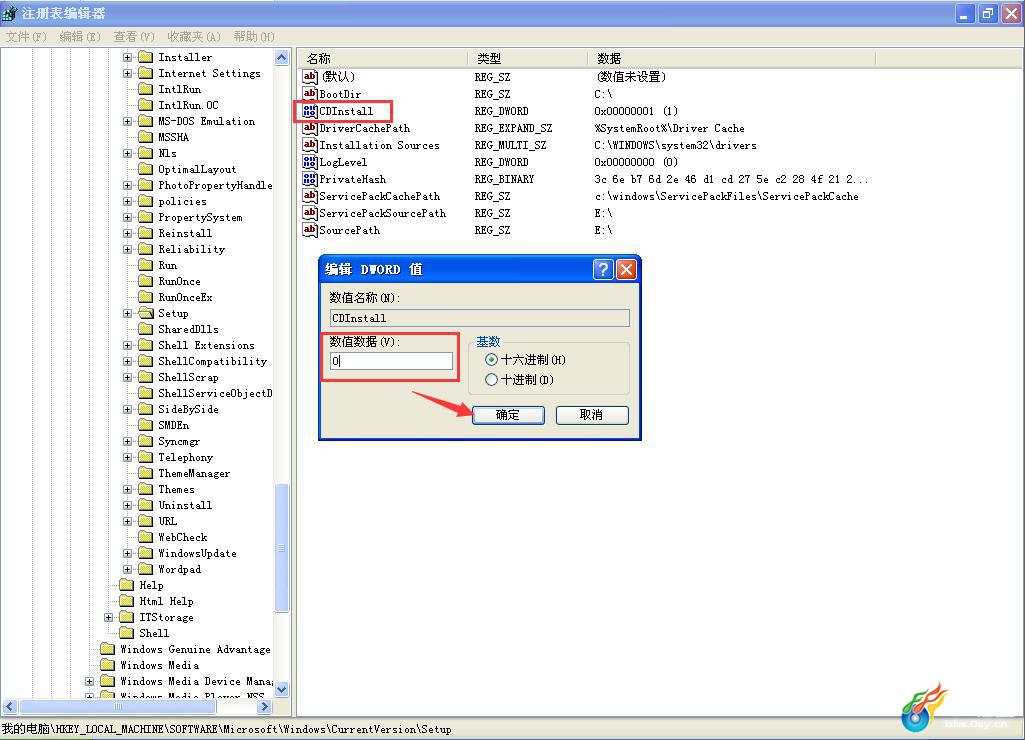
Task: Select the OptimalLayout tree item
Action: tap(197, 169)
